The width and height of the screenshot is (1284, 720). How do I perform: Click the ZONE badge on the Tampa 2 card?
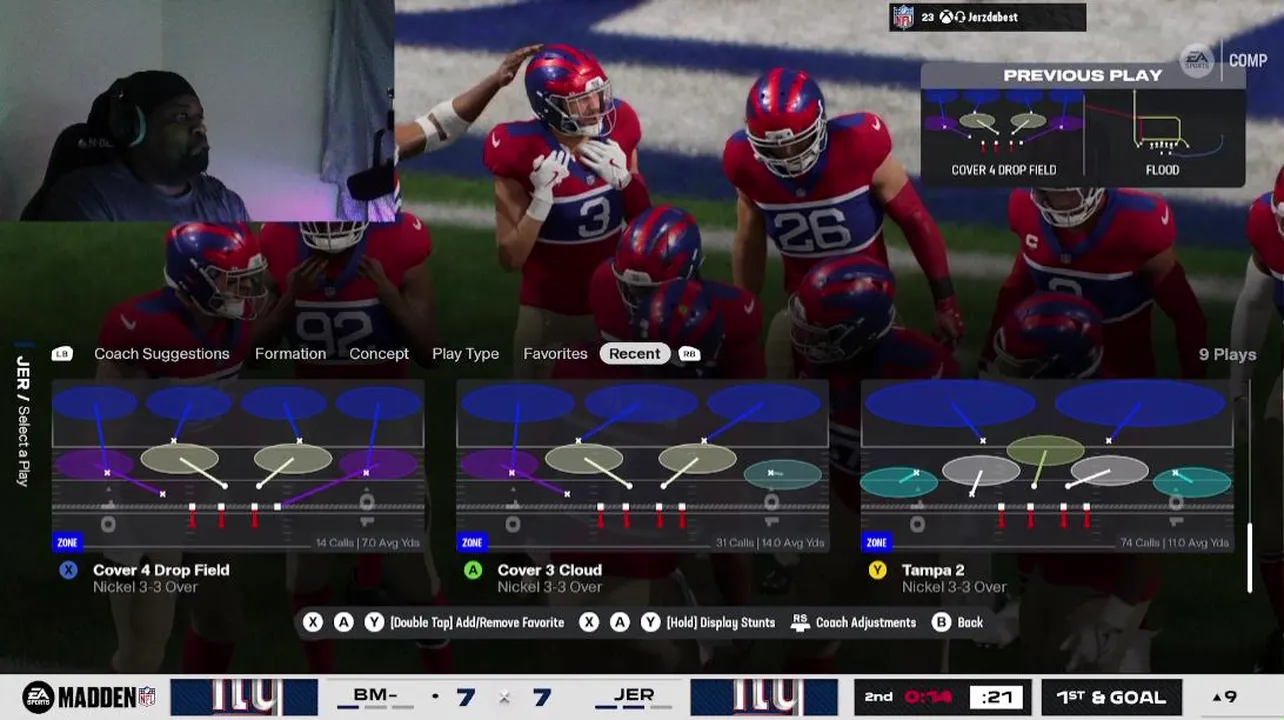(876, 543)
